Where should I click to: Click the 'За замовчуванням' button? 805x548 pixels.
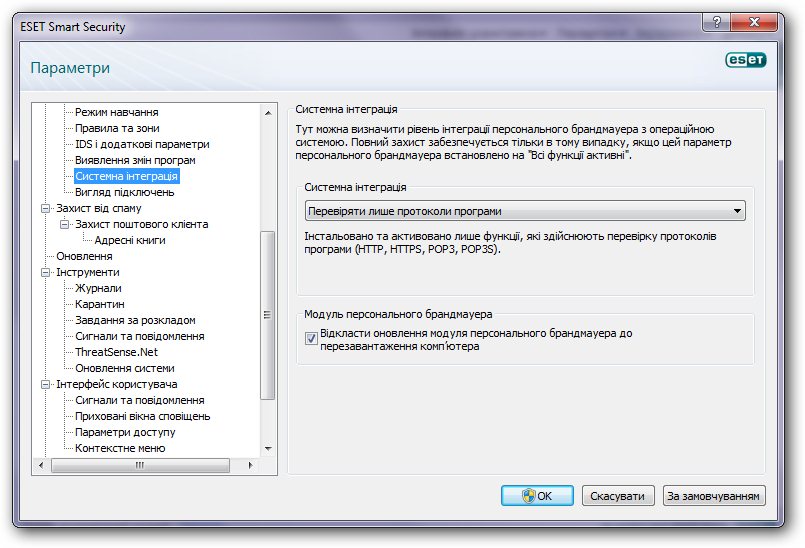point(714,495)
